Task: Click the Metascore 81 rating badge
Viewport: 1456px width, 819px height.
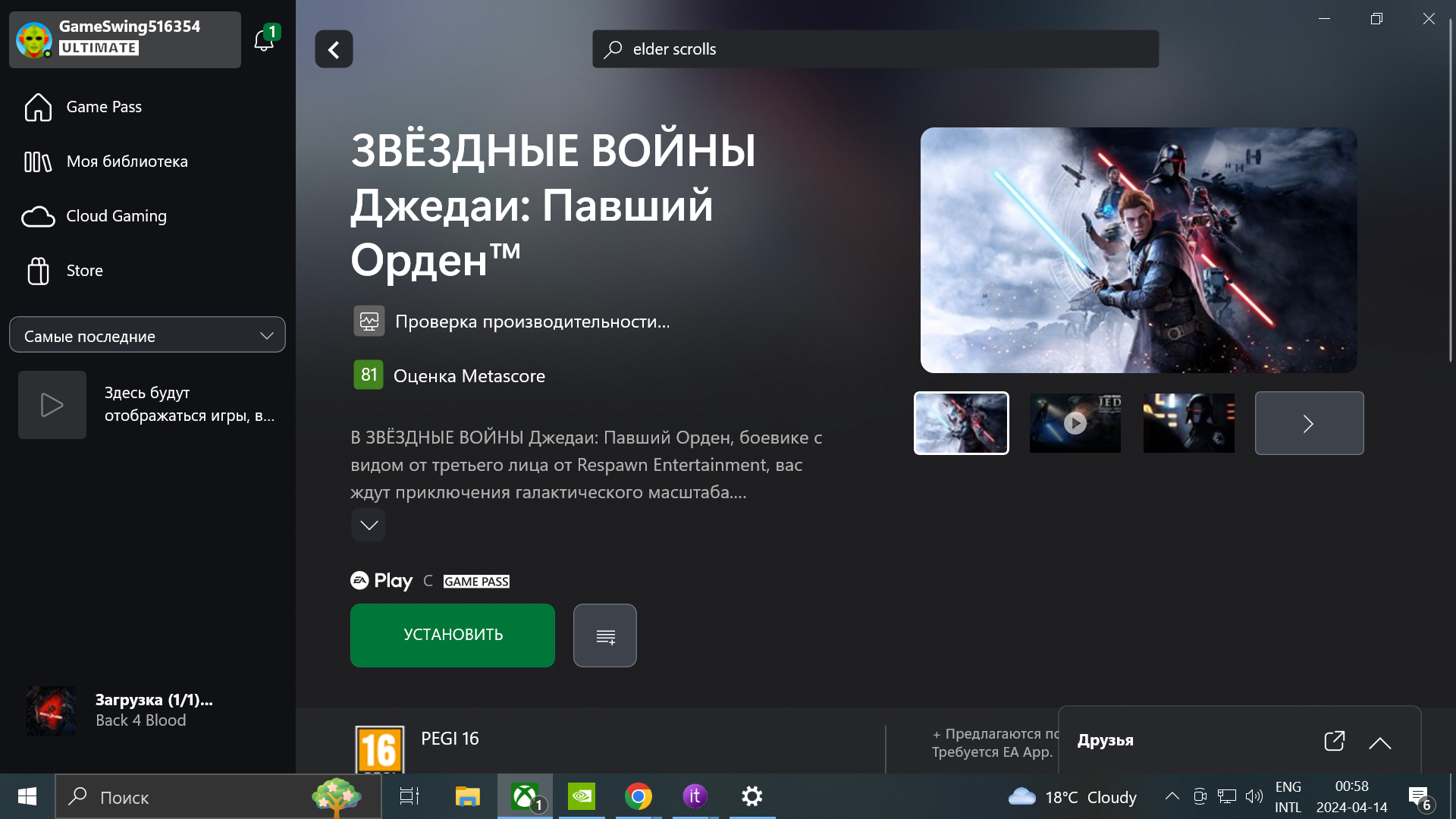Action: coord(369,375)
